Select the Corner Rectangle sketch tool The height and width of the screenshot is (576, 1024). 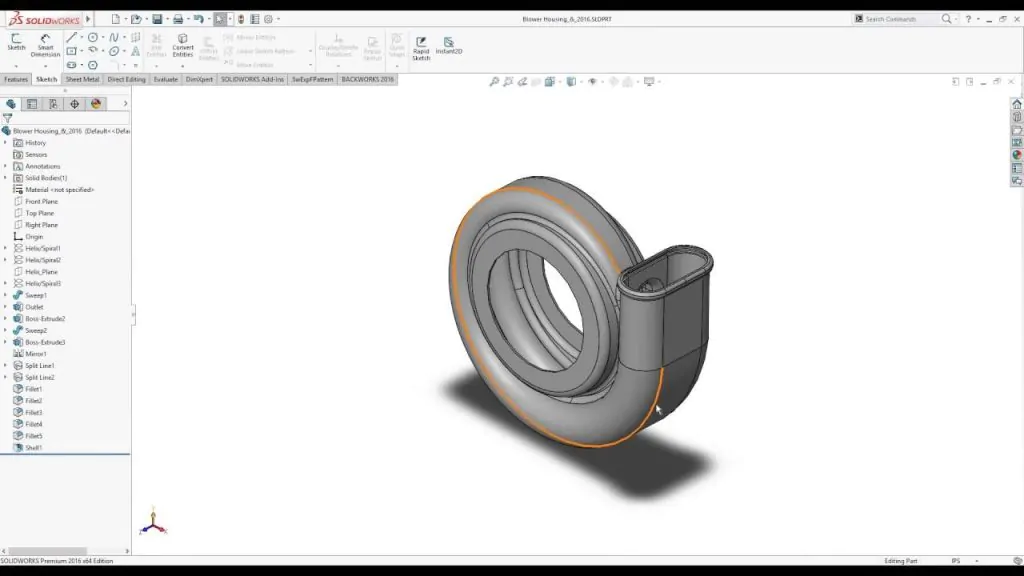71,51
